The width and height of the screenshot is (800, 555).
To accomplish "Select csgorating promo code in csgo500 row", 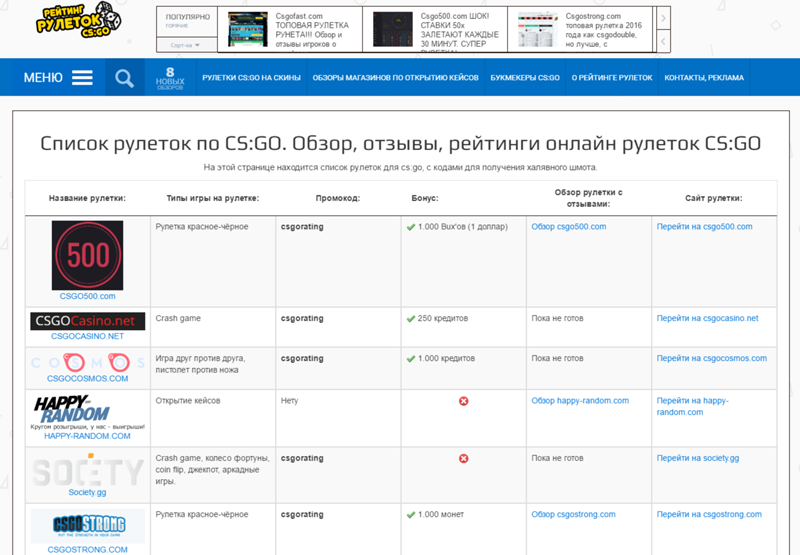I will 302,226.
